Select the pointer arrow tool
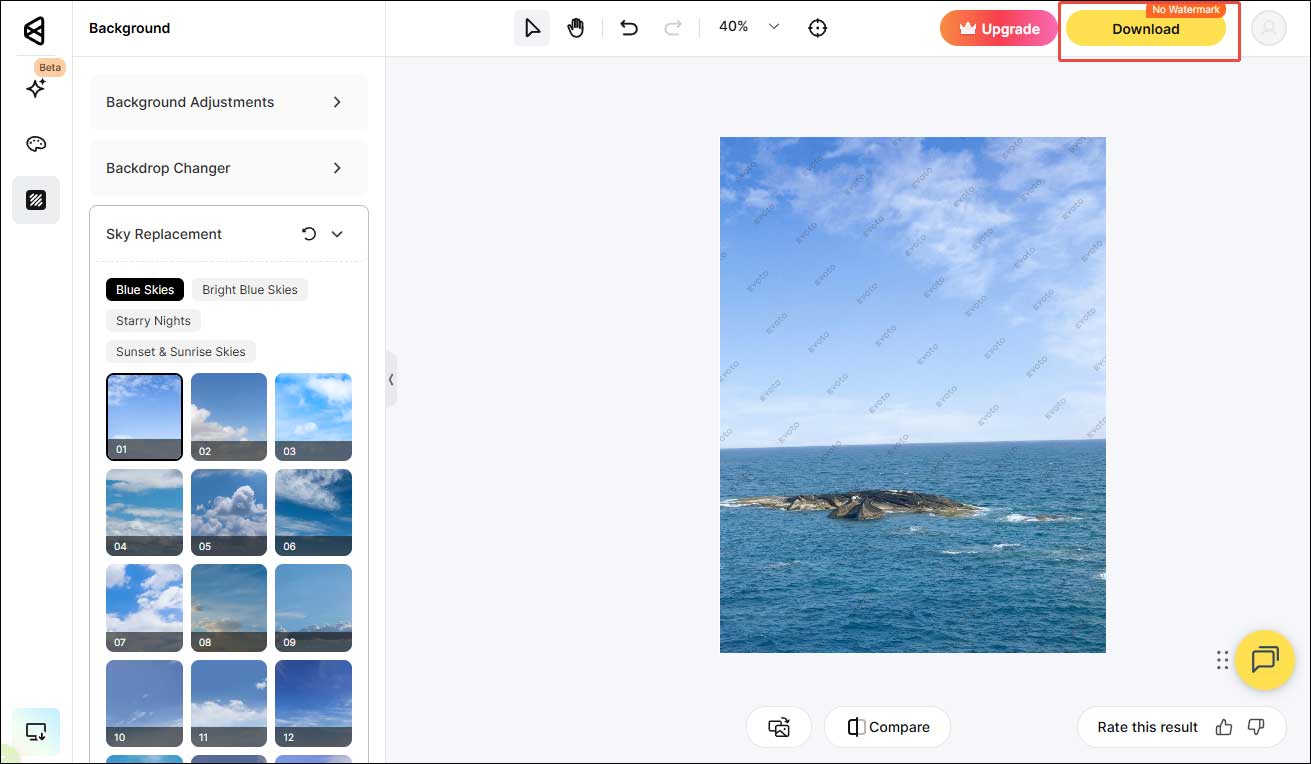This screenshot has width=1311, height=764. [x=531, y=28]
